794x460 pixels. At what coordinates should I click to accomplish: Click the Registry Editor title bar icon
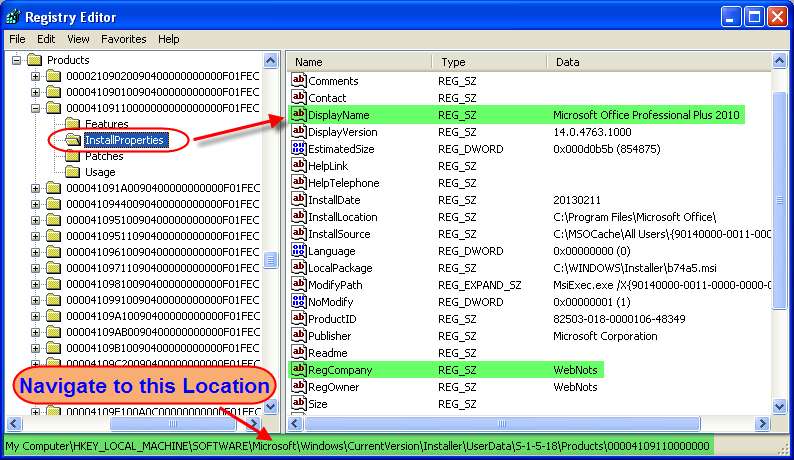click(x=13, y=16)
